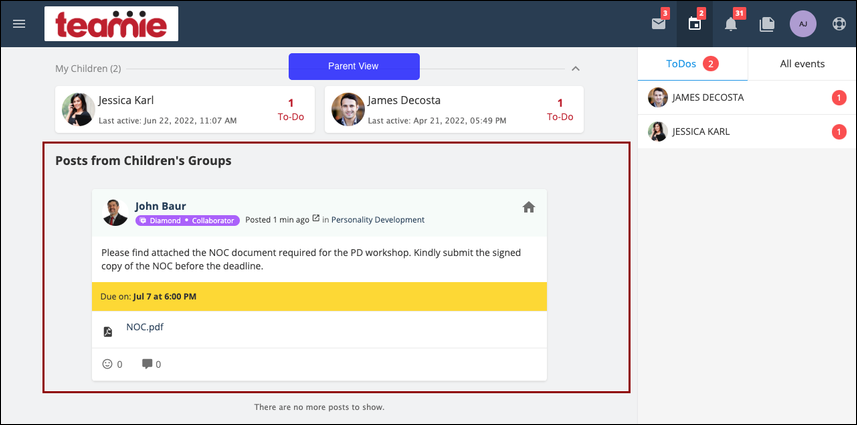
Task: Click James Decosta's profile photo in card
Action: [x=348, y=109]
